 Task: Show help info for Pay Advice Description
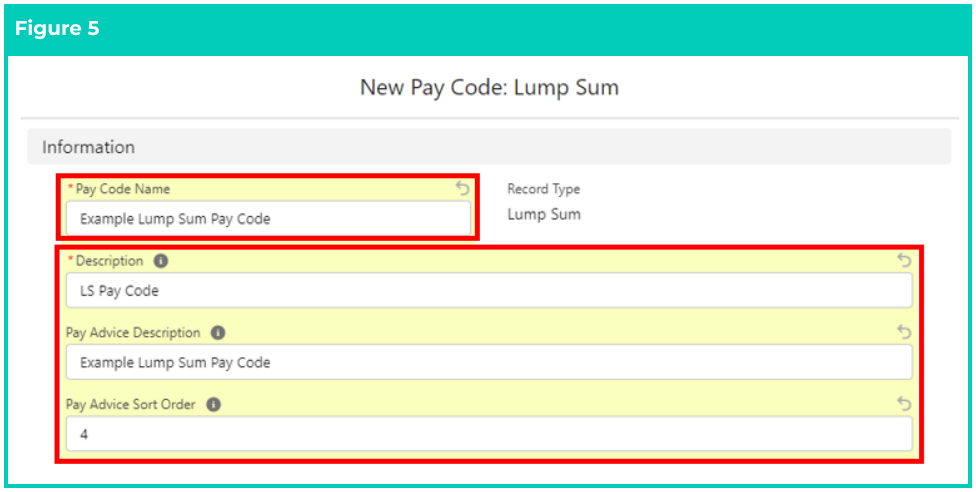[x=218, y=333]
